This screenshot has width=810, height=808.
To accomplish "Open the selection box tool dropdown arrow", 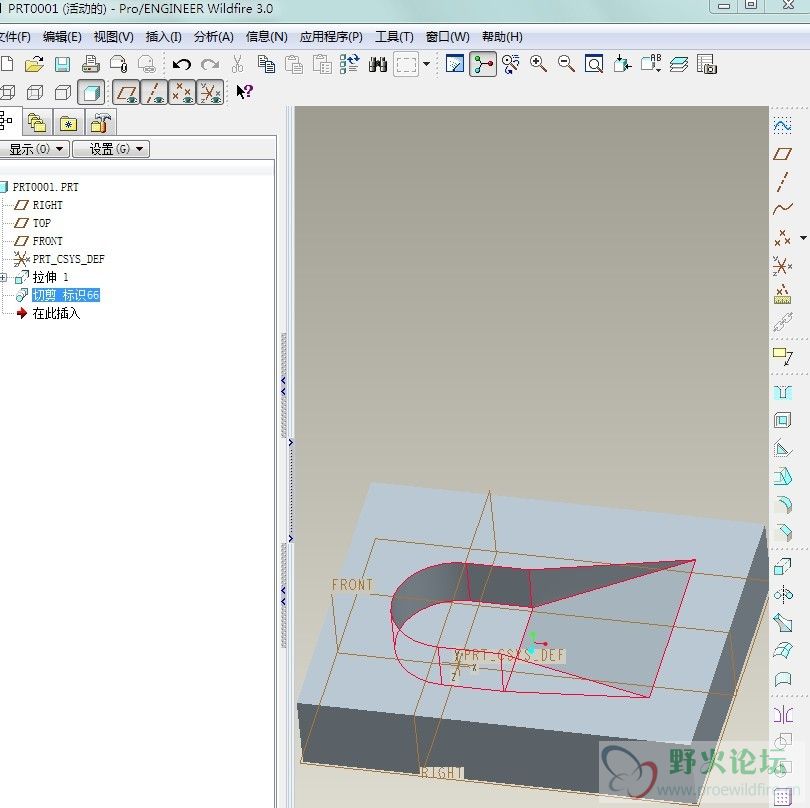I will 426,65.
